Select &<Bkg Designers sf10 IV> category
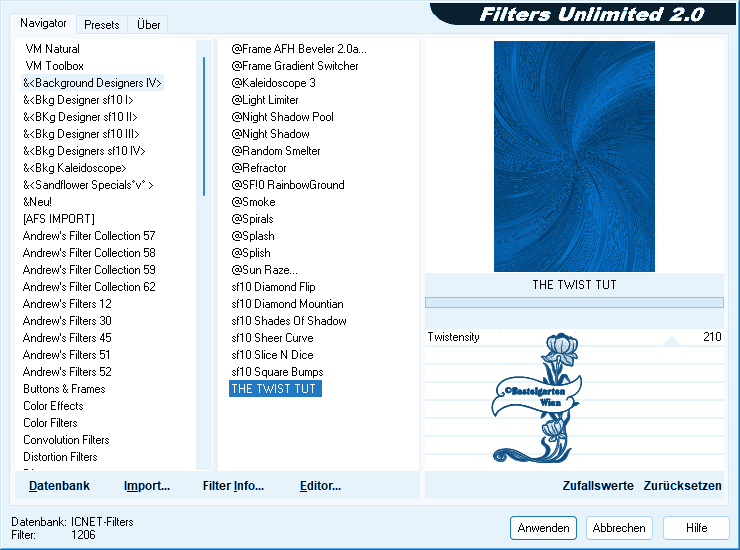Image resolution: width=740 pixels, height=550 pixels. pyautogui.click(x=84, y=151)
